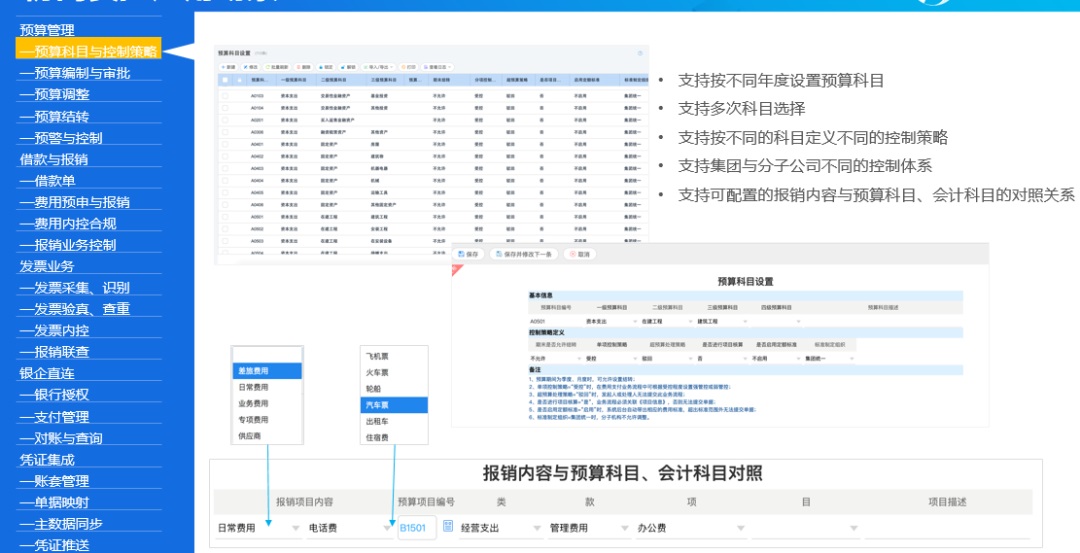Check the row A0405 checkbox
The image size is (1080, 553).
tap(225, 192)
